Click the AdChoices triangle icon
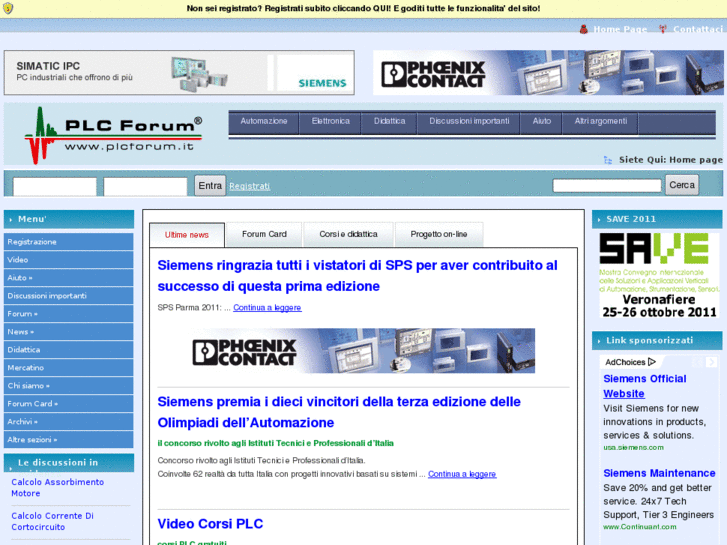The height and width of the screenshot is (545, 727). tap(652, 362)
